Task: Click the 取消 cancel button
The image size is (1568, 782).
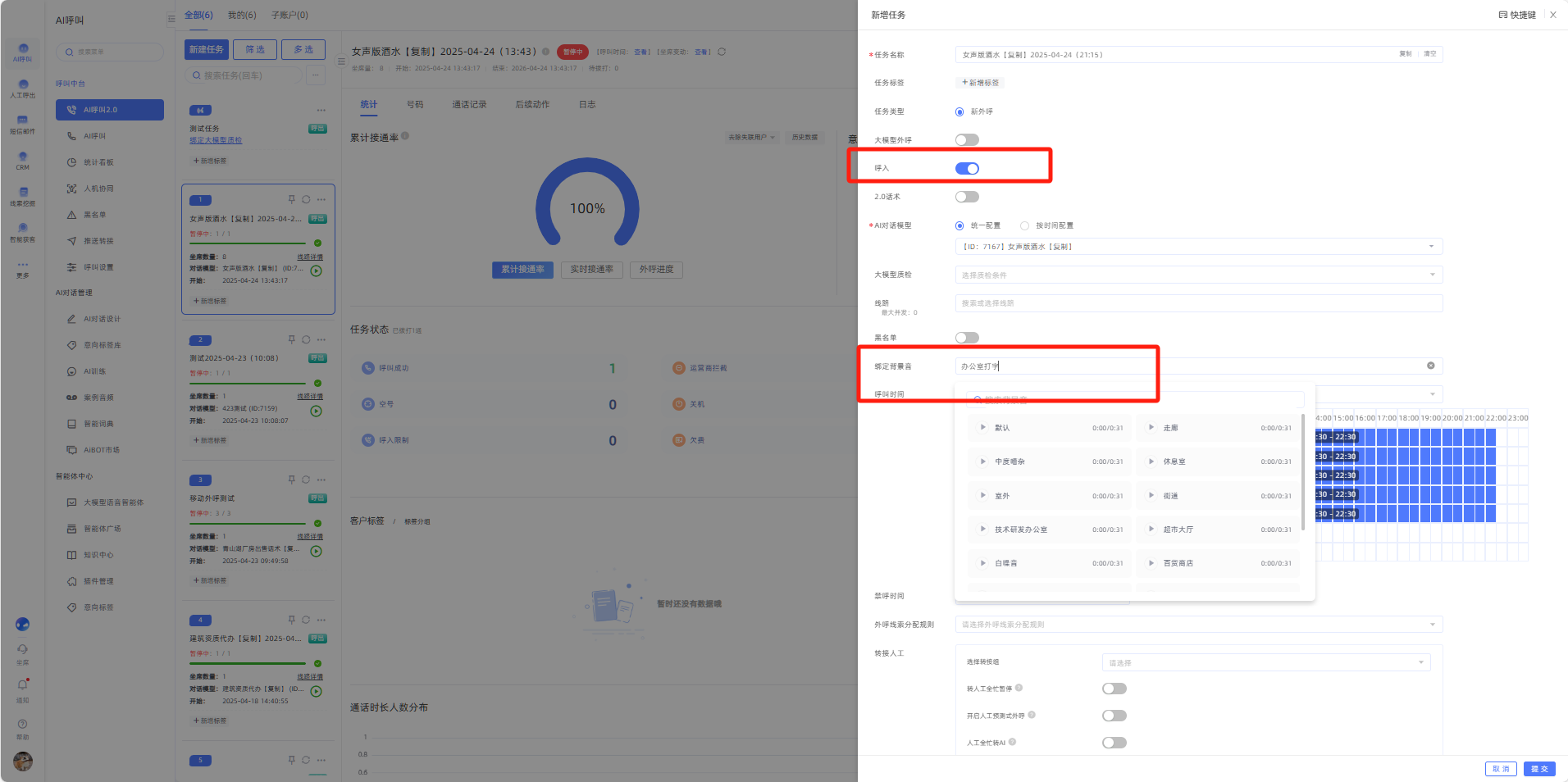Action: pos(1501,769)
